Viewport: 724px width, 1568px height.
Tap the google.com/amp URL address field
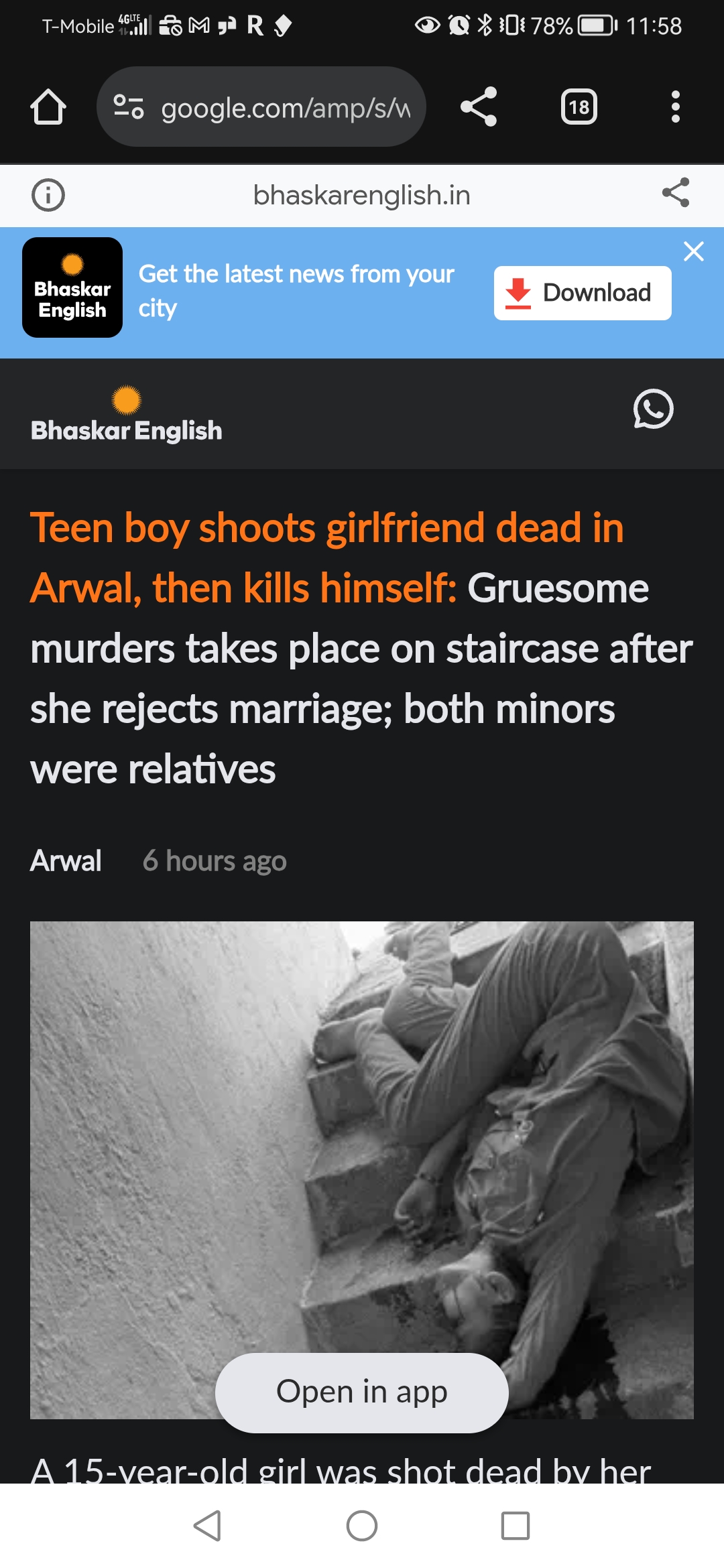pos(261,107)
